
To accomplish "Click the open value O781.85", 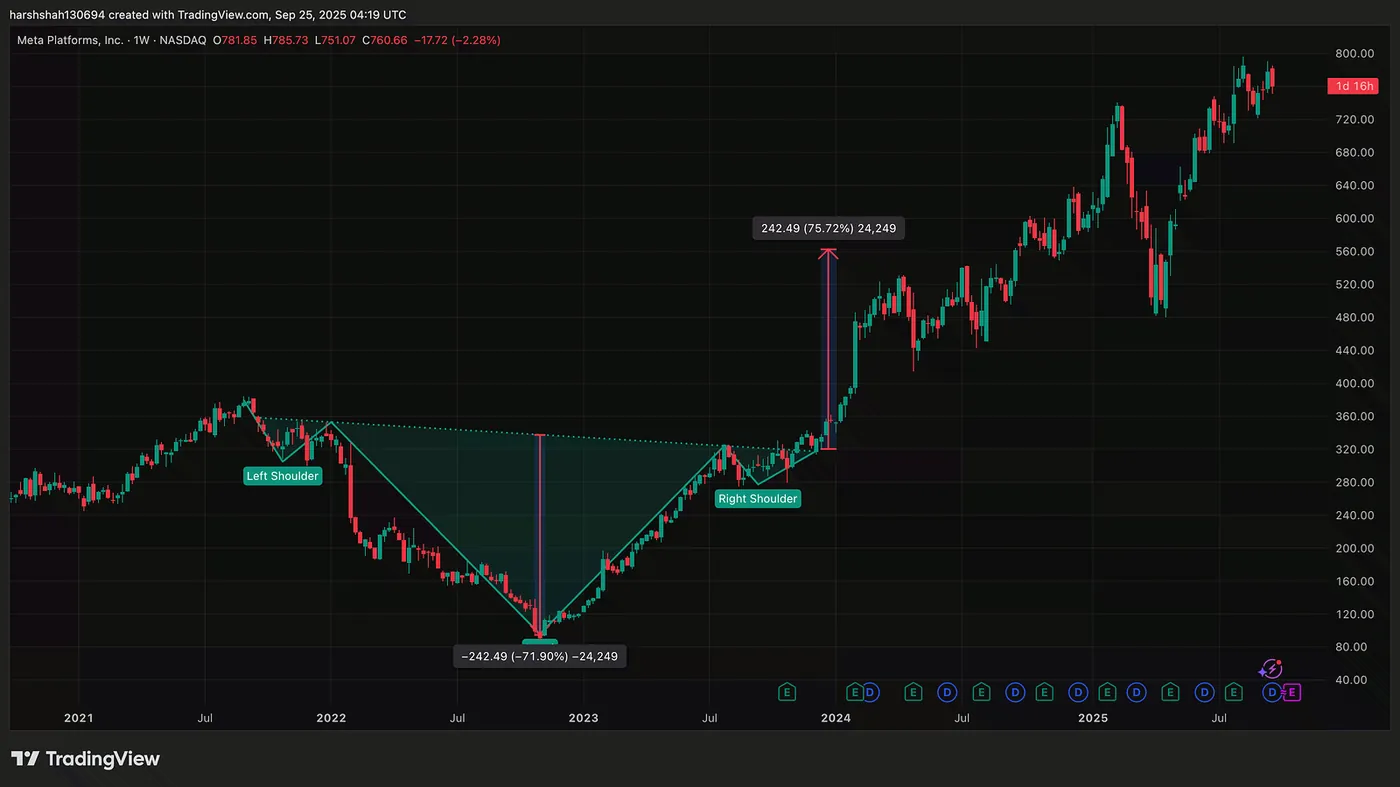I will click(235, 40).
